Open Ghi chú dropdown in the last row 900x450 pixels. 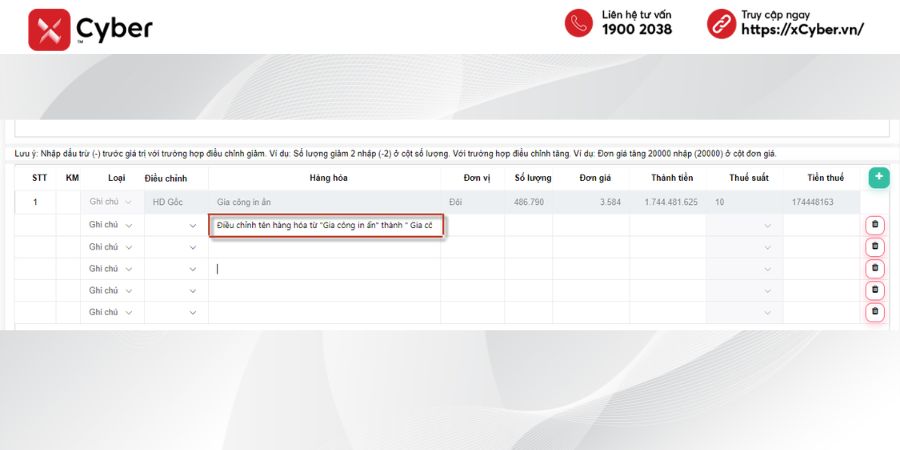[x=111, y=312]
